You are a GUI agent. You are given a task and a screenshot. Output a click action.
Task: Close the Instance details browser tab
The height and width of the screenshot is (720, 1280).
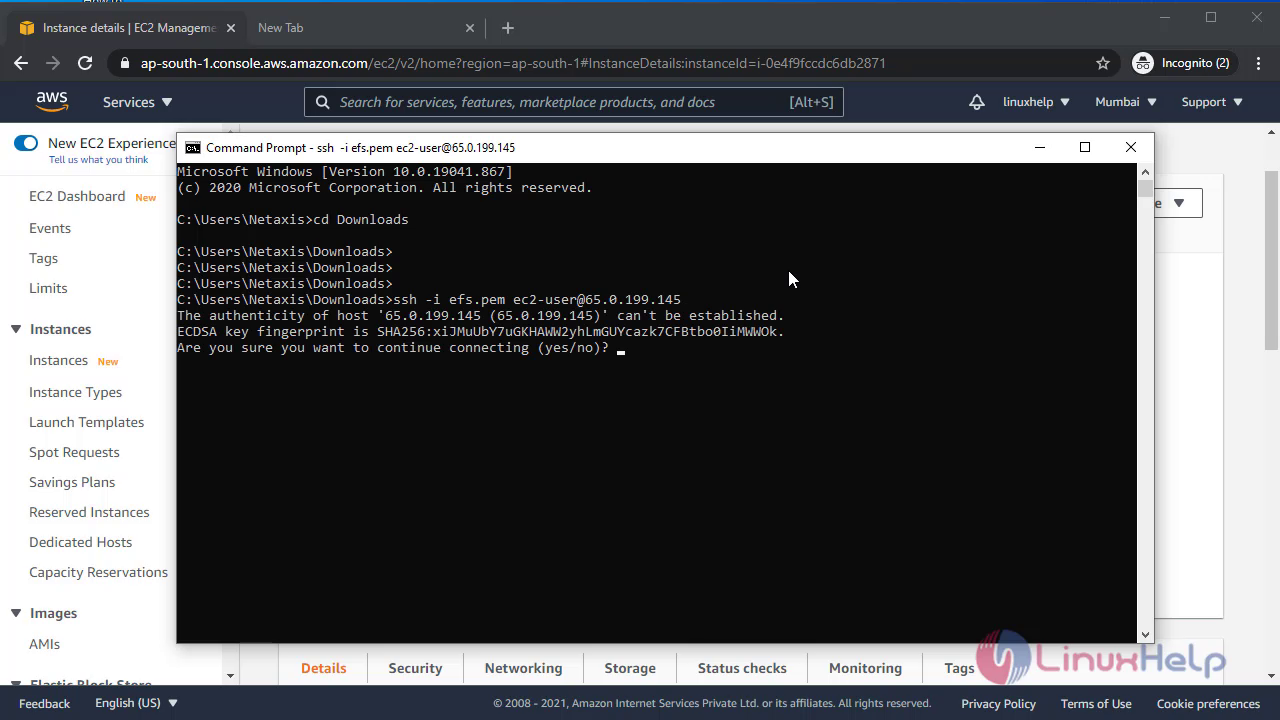tap(230, 28)
